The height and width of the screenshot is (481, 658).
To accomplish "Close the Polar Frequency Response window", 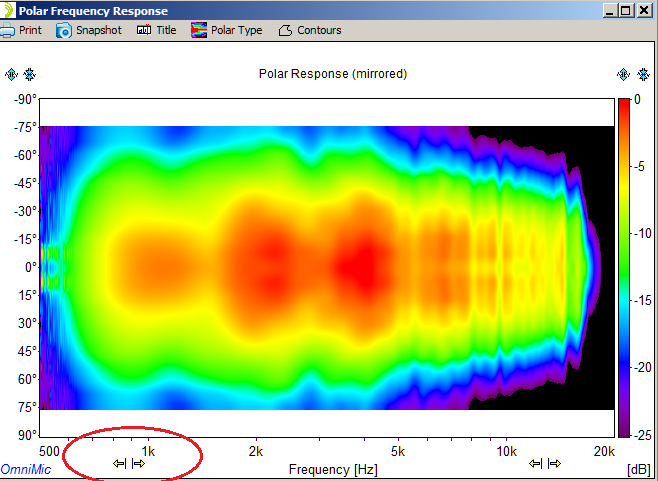I will click(x=644, y=10).
